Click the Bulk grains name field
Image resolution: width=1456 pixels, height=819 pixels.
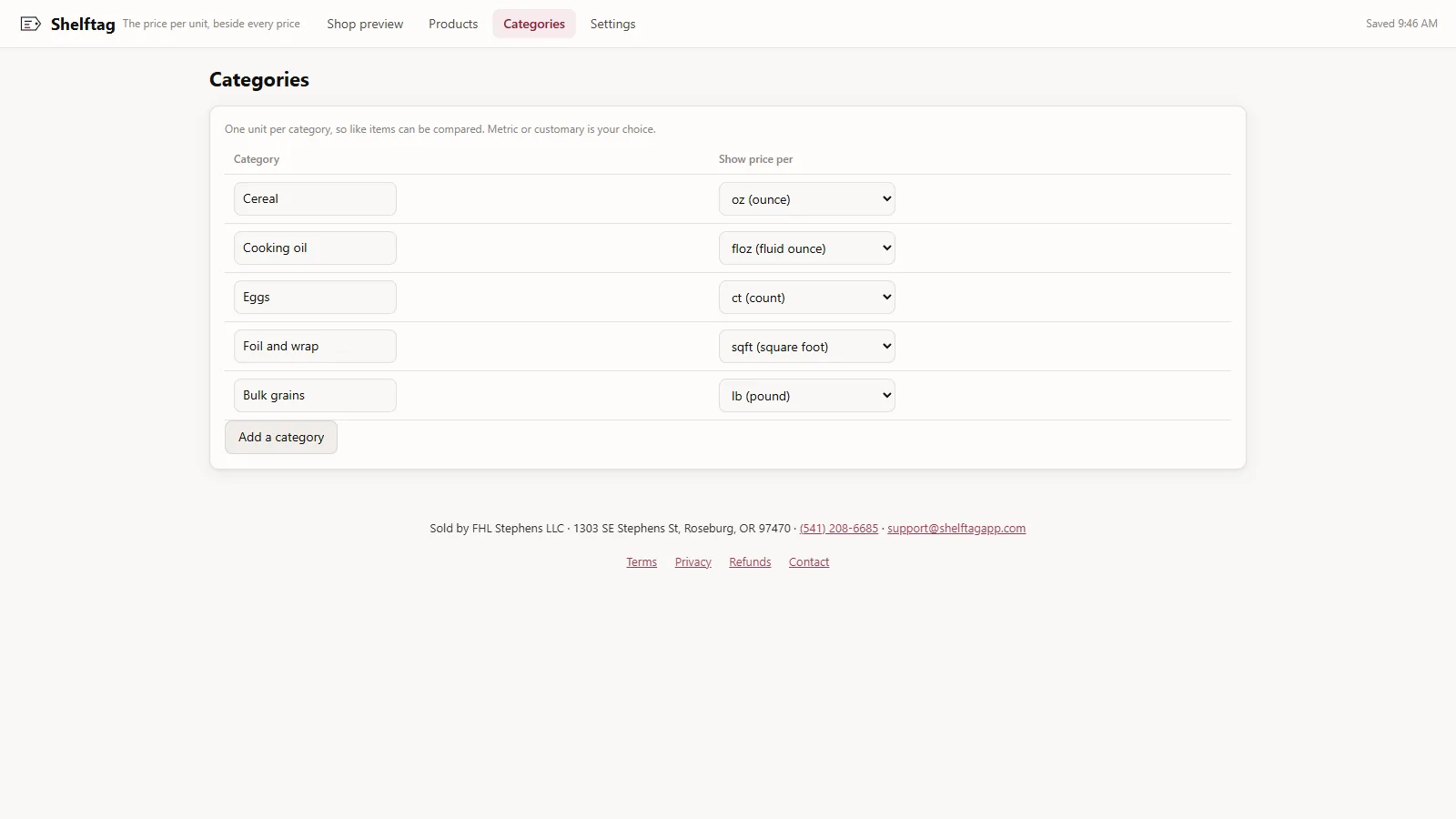(315, 396)
